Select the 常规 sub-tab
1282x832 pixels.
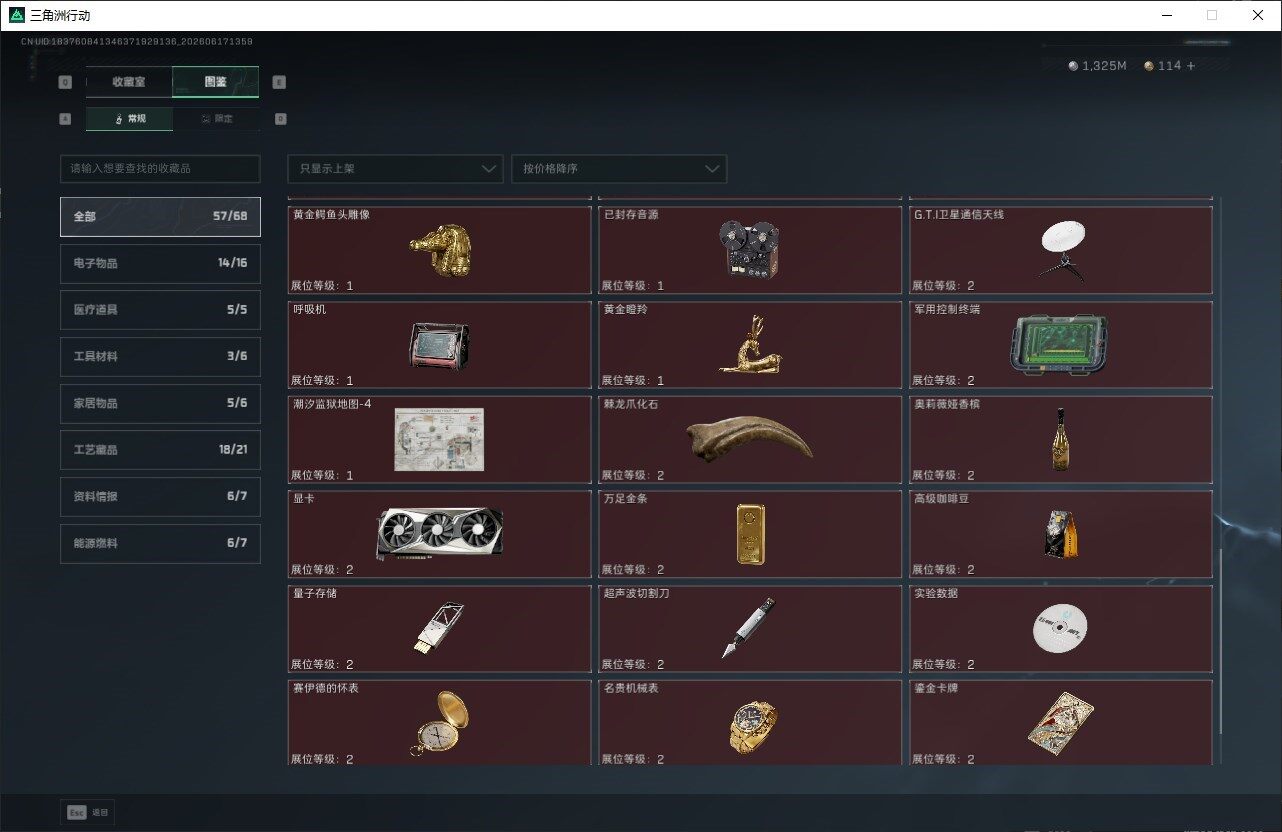pyautogui.click(x=129, y=118)
